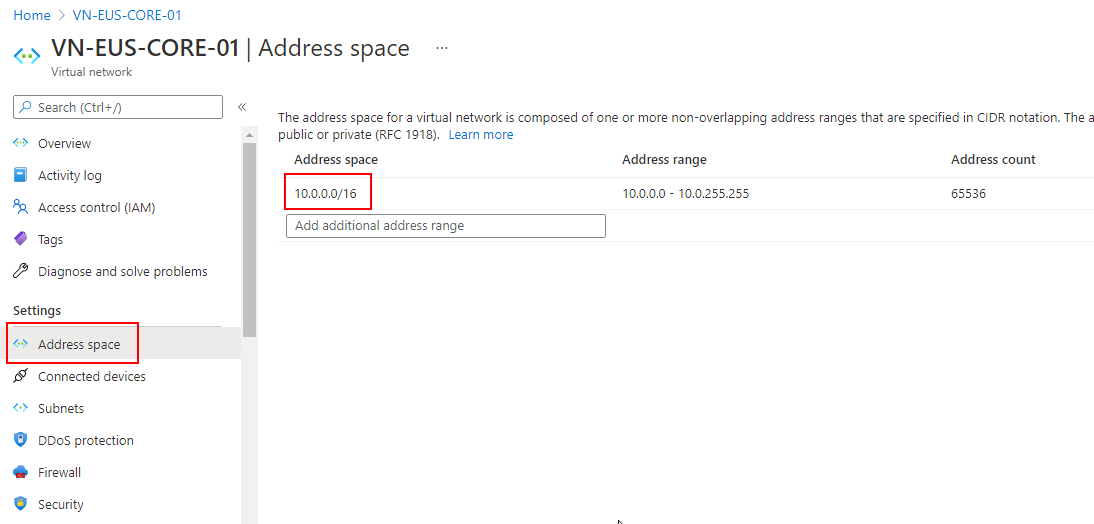Click the Security shield icon
The width and height of the screenshot is (1094, 524).
(20, 504)
